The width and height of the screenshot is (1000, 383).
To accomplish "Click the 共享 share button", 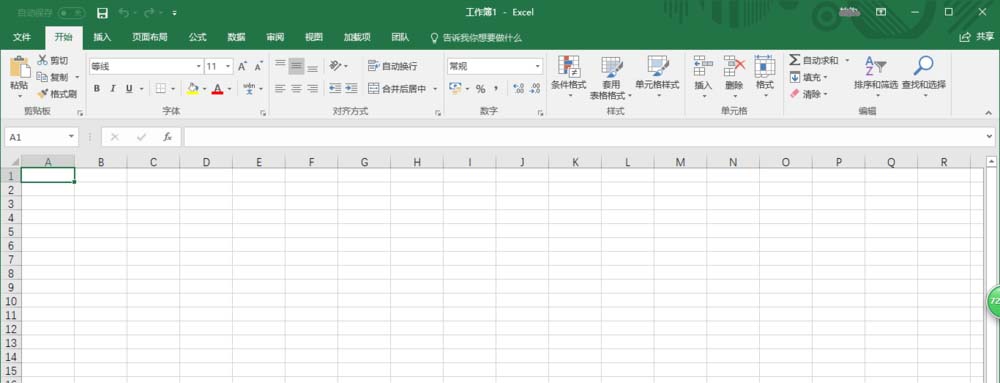I will tap(977, 38).
